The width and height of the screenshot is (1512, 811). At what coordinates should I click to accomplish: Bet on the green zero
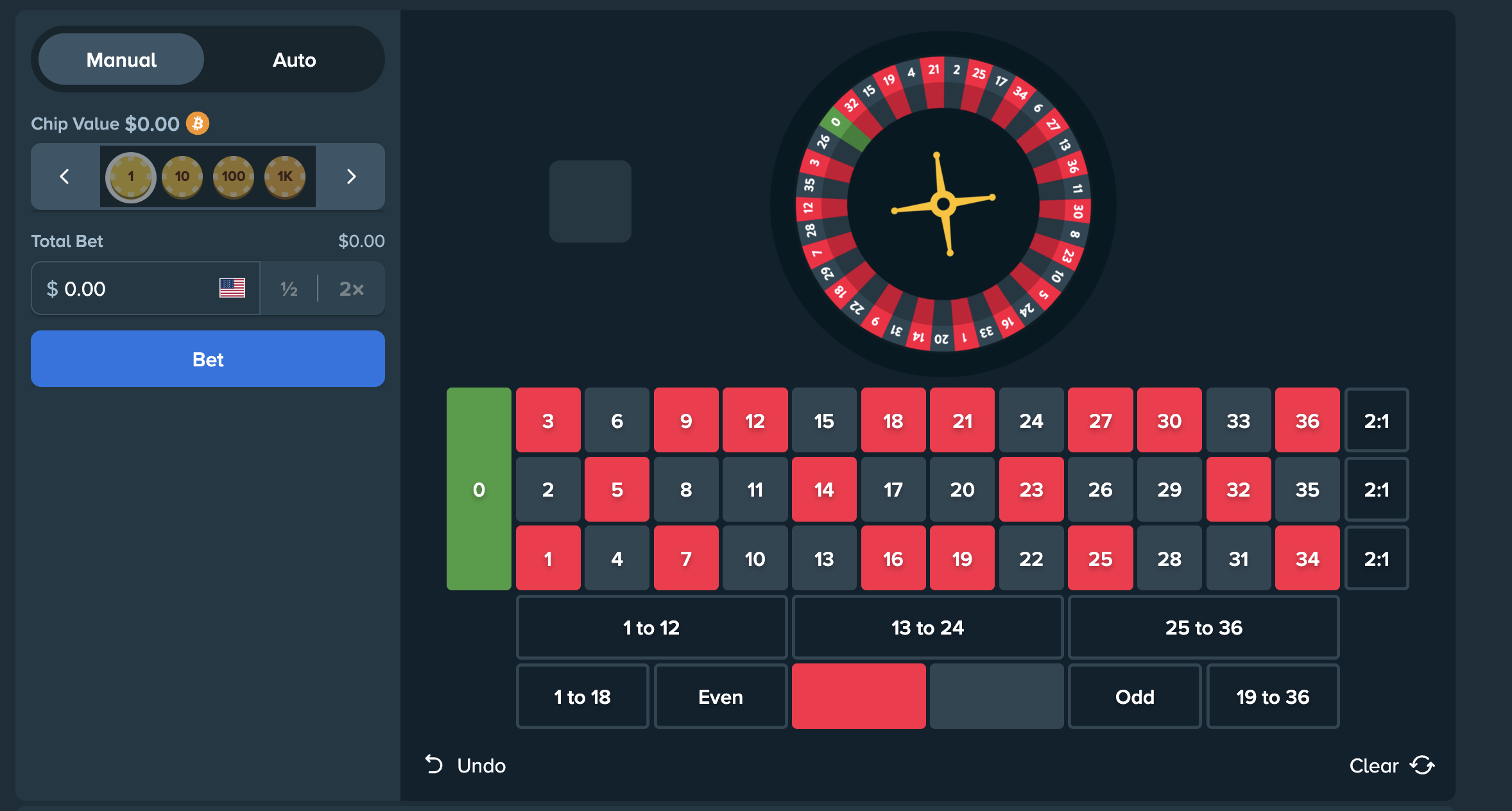pos(479,489)
